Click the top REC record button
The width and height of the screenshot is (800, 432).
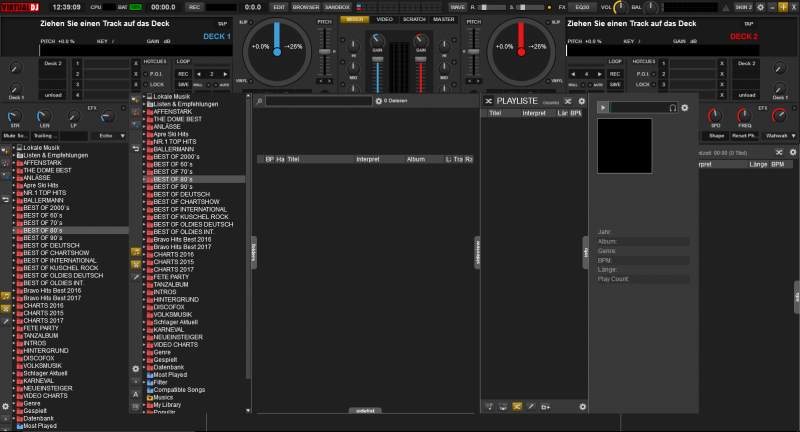point(194,7)
